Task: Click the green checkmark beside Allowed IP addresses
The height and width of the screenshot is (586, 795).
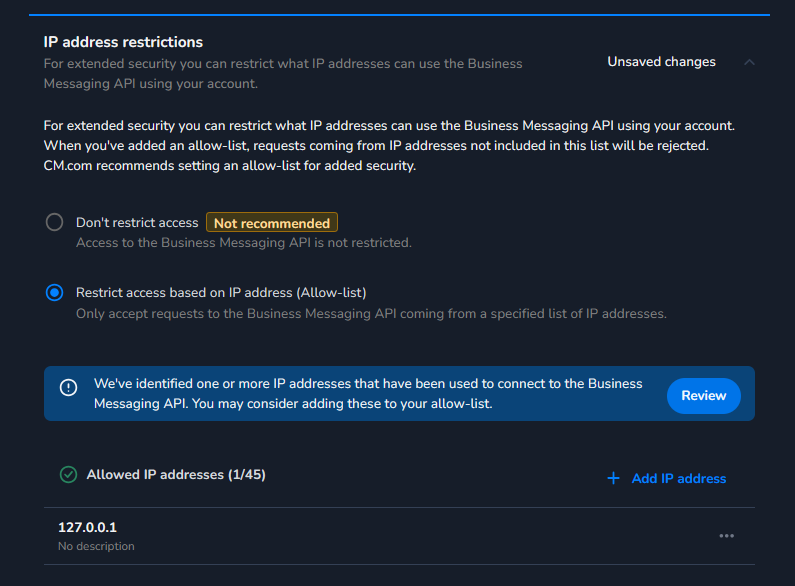Action: point(68,475)
